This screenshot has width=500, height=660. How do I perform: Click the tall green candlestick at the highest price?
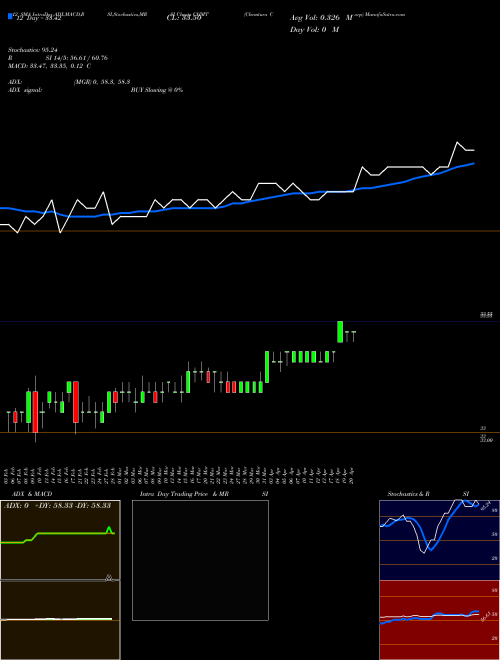point(340,332)
